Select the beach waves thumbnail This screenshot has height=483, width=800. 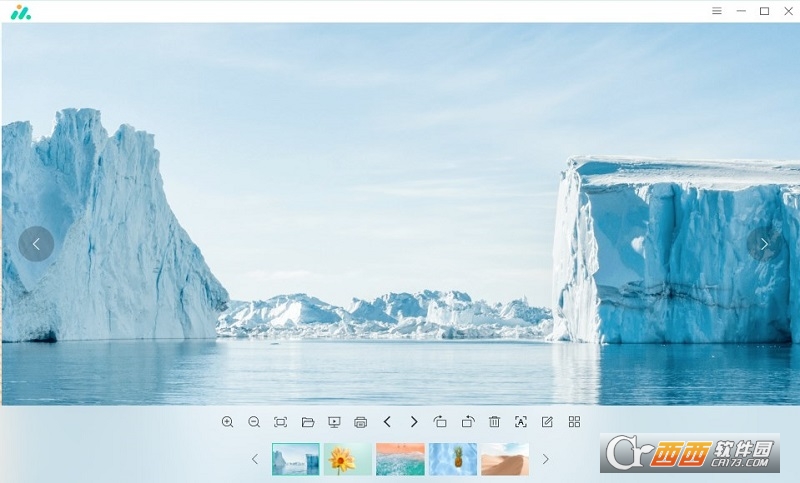(x=401, y=459)
